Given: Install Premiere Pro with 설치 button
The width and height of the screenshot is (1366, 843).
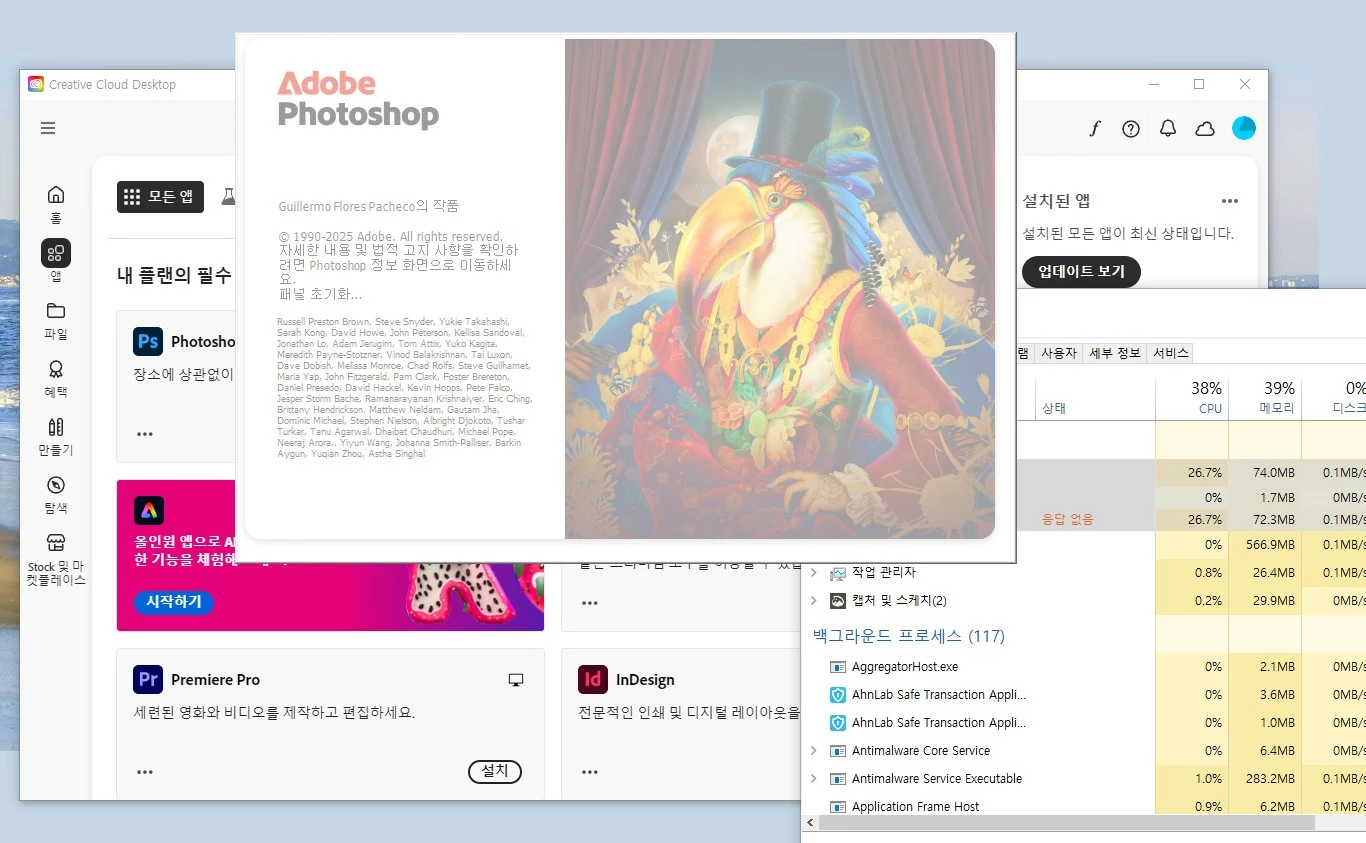Looking at the screenshot, I should (495, 771).
